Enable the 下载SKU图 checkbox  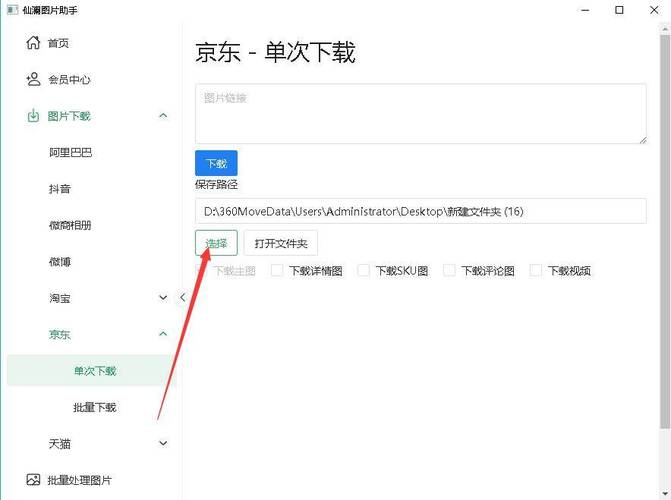(x=363, y=270)
